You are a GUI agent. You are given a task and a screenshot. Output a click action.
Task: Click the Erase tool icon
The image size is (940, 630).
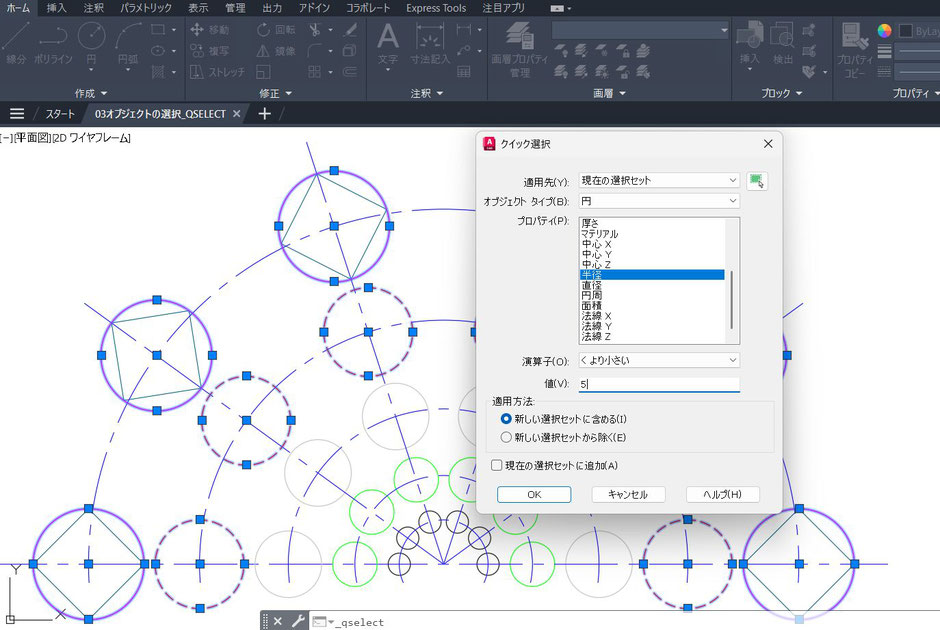(x=350, y=29)
